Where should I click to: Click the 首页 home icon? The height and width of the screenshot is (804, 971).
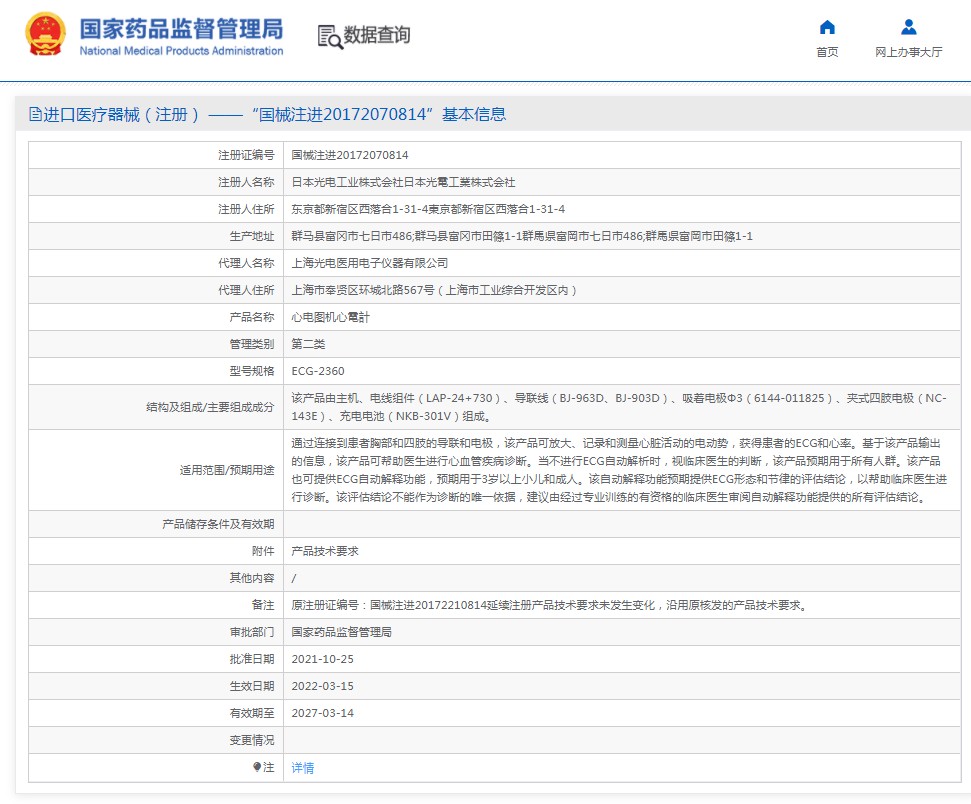tap(827, 27)
